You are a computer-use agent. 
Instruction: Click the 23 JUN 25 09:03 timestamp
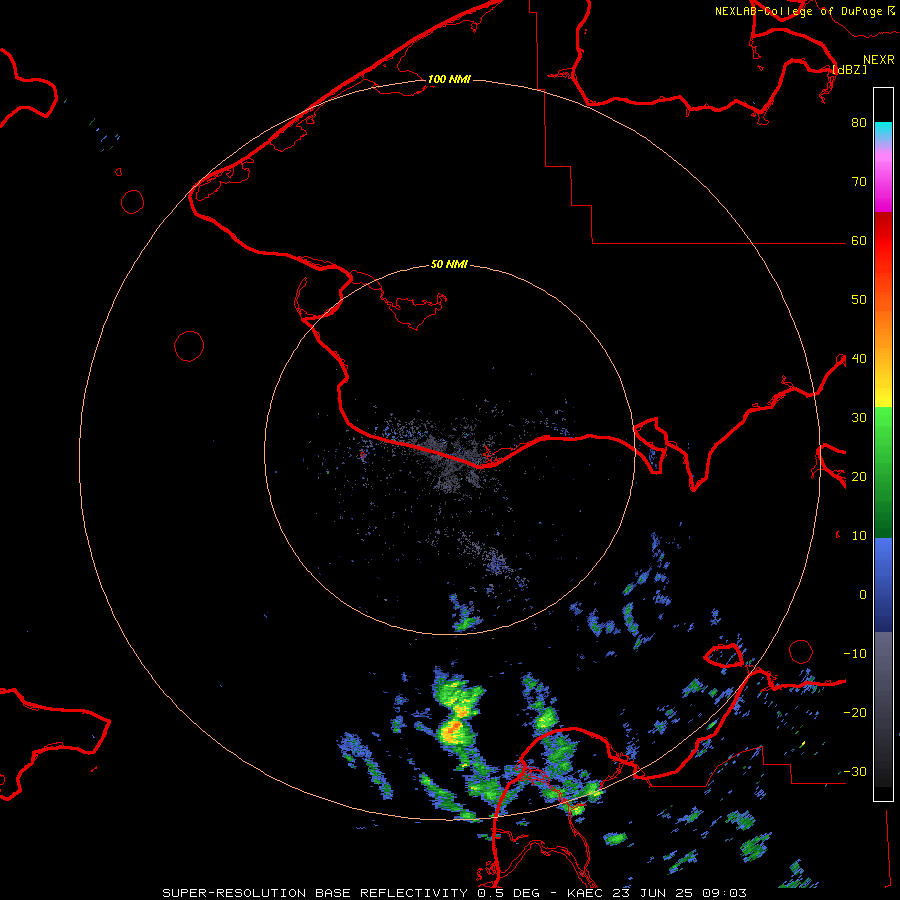[680, 893]
